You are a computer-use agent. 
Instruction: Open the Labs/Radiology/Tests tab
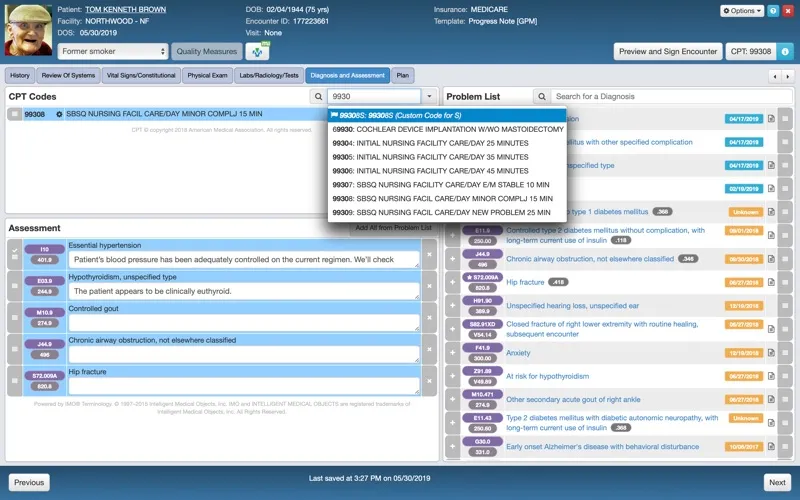pos(269,76)
